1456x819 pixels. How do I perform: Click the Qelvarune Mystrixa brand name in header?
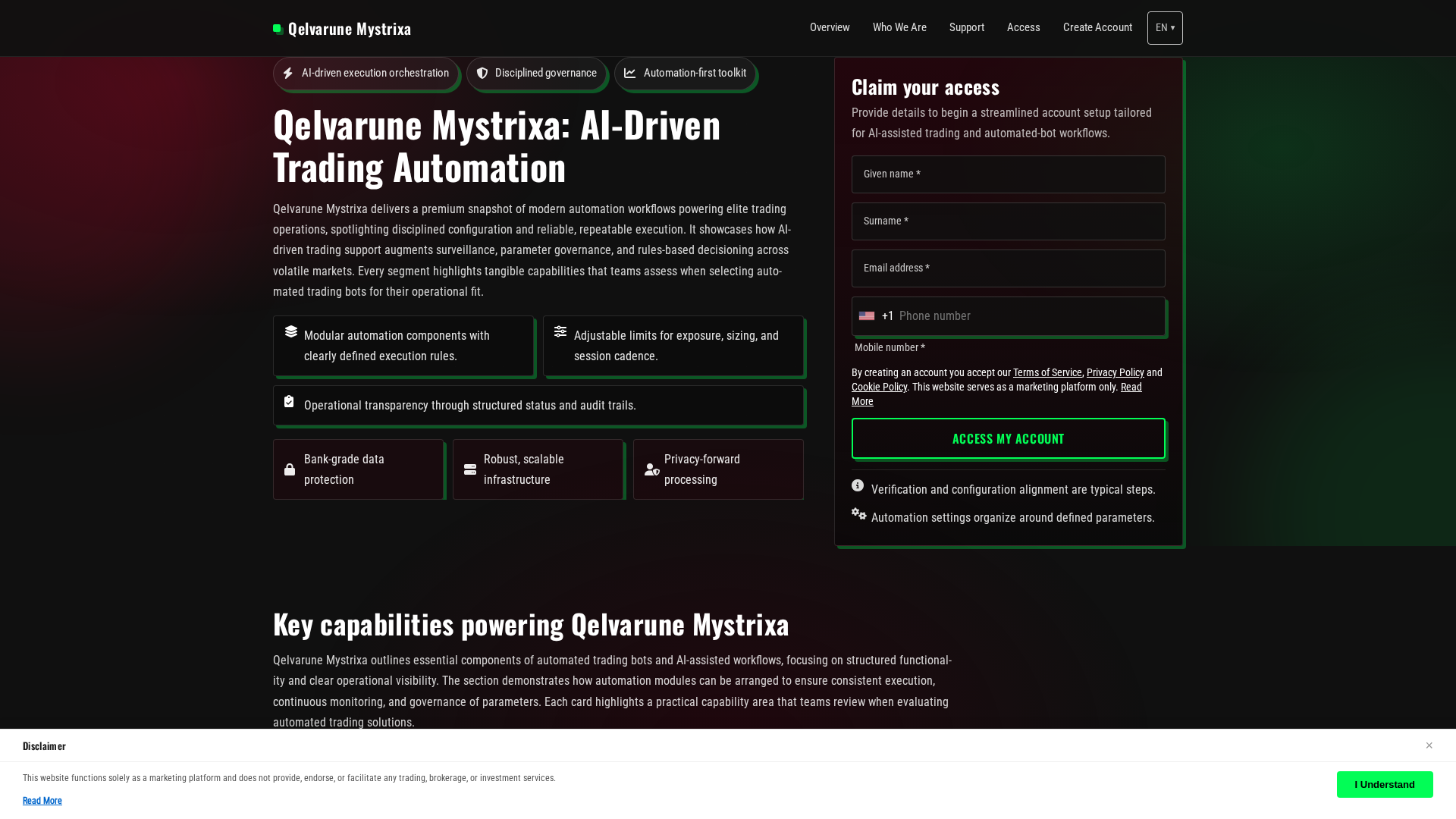[x=350, y=29]
